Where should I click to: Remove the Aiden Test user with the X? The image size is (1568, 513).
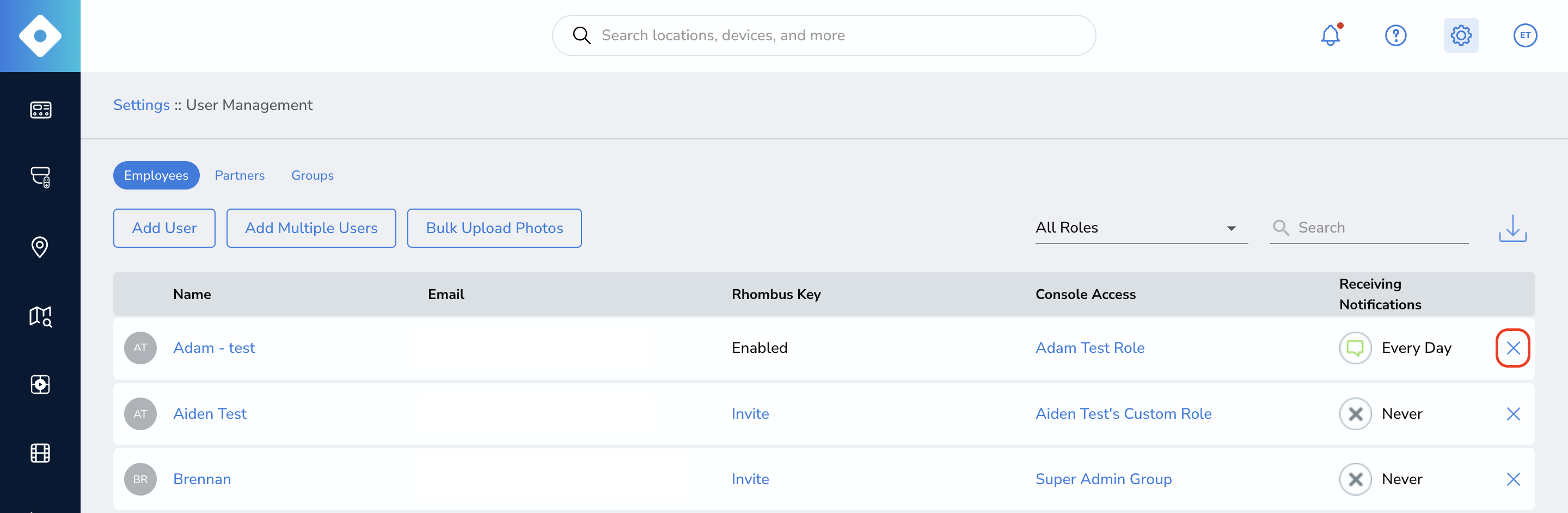pos(1513,414)
